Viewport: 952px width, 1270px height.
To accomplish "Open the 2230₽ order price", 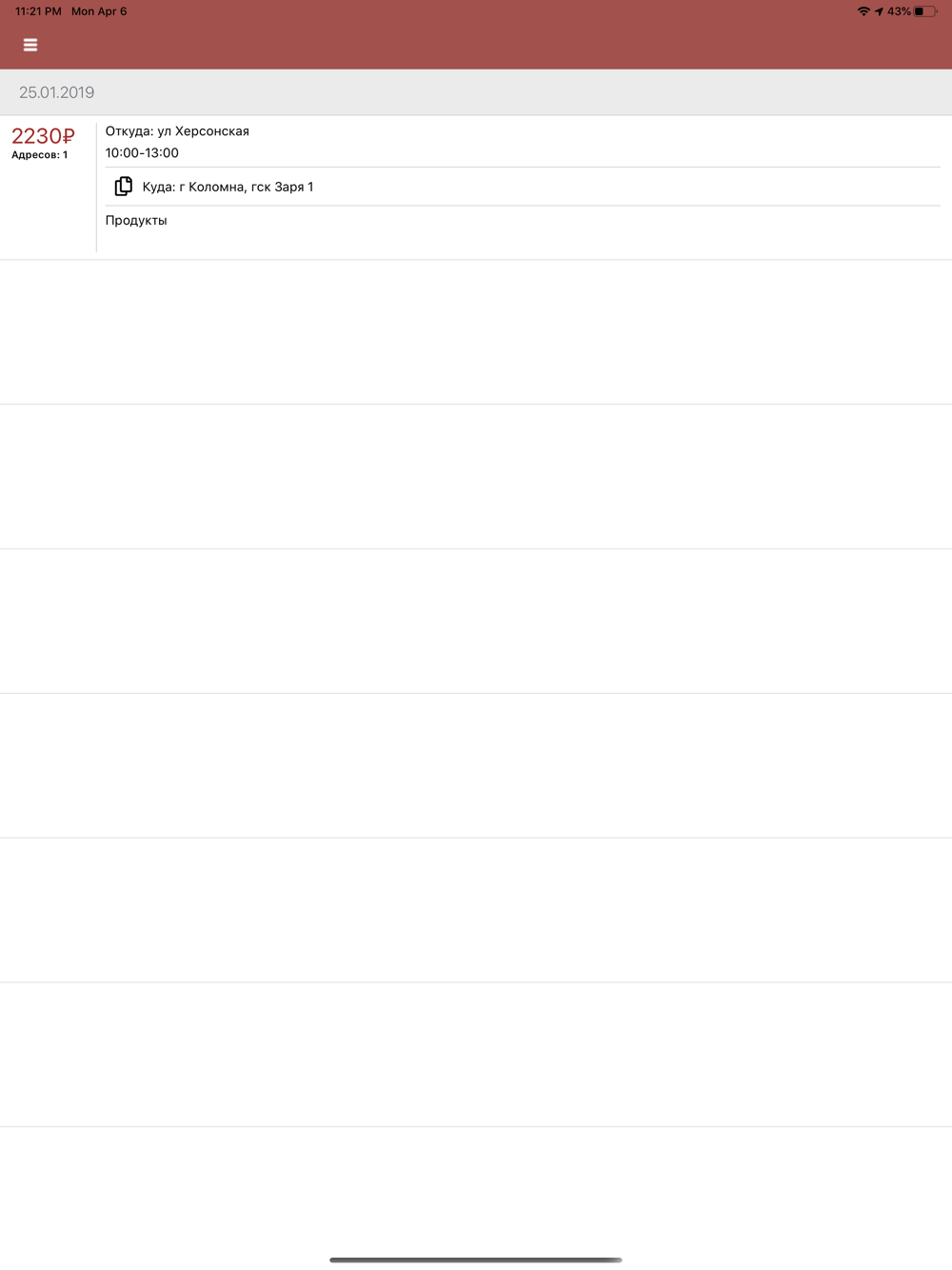I will pos(43,136).
